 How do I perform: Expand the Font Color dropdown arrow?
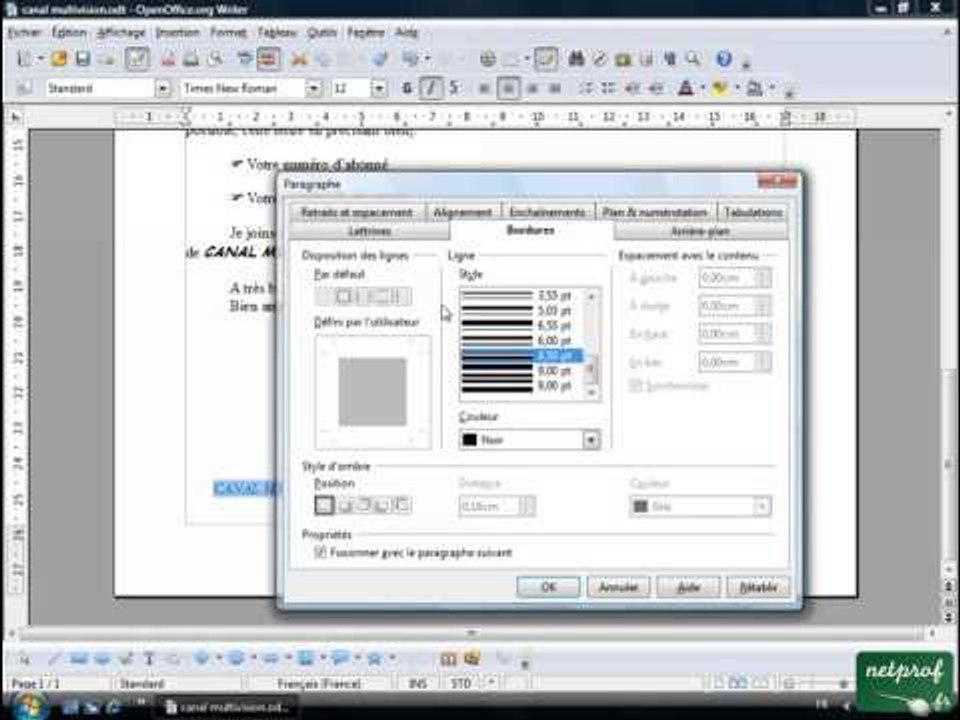tap(702, 89)
